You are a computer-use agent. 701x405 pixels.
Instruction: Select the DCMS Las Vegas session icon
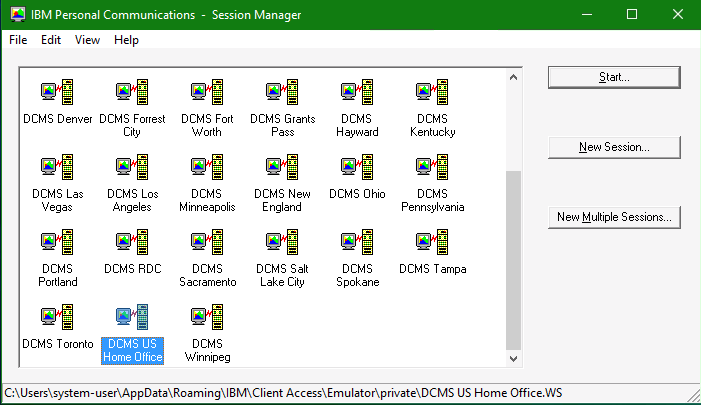point(57,167)
